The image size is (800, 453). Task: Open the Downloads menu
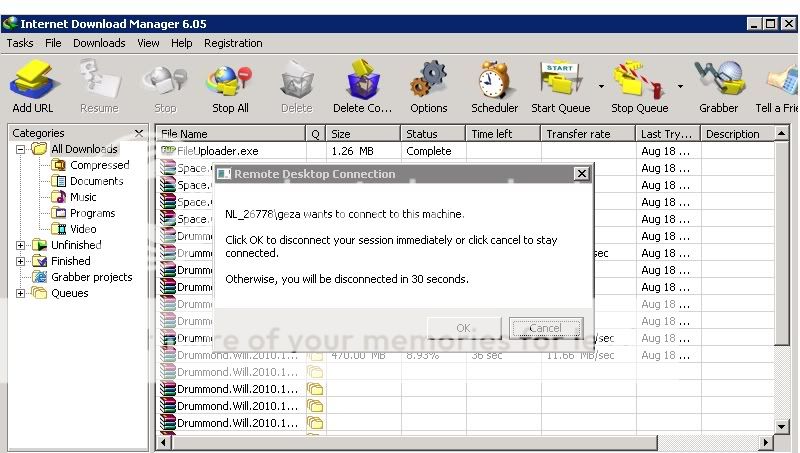[99, 43]
